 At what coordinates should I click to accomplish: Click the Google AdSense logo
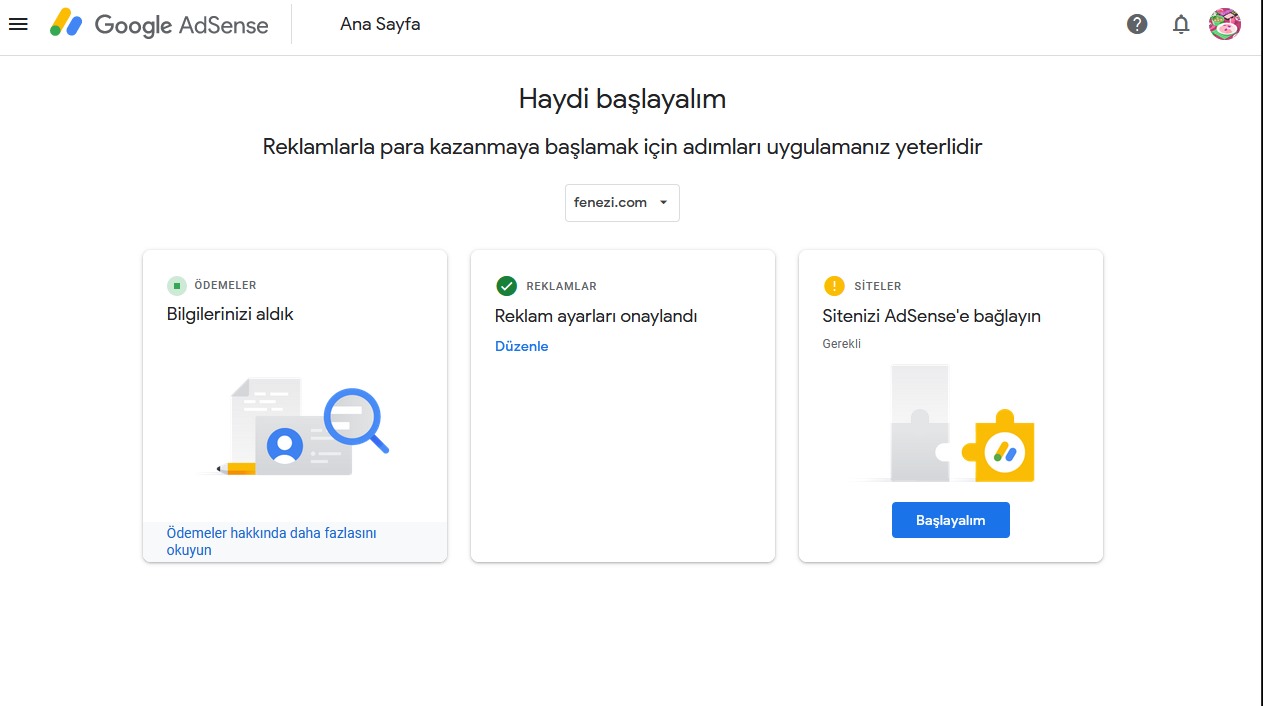click(x=160, y=24)
